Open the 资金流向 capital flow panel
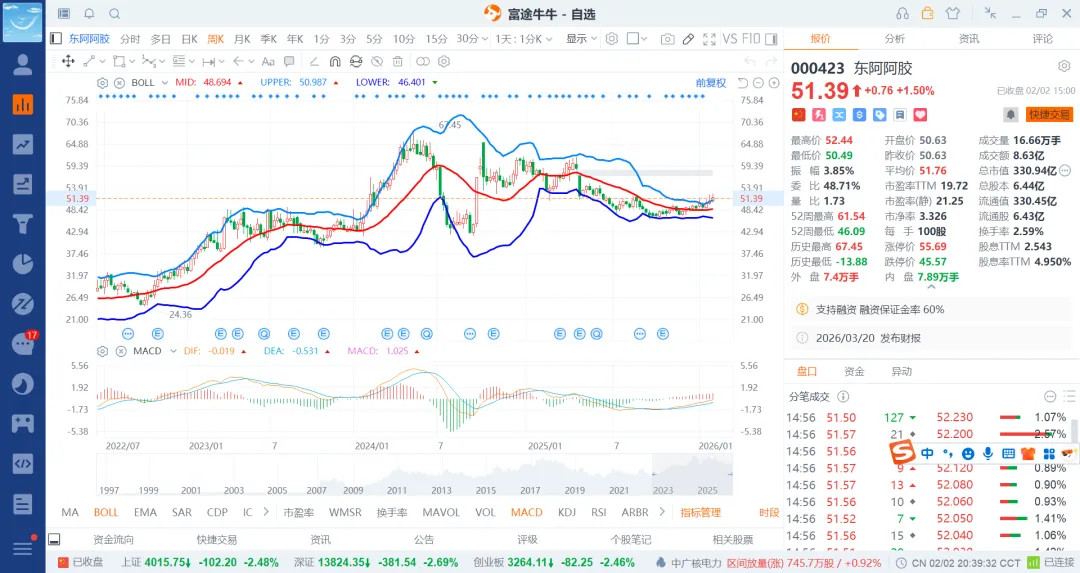This screenshot has width=1080, height=573. tap(113, 540)
